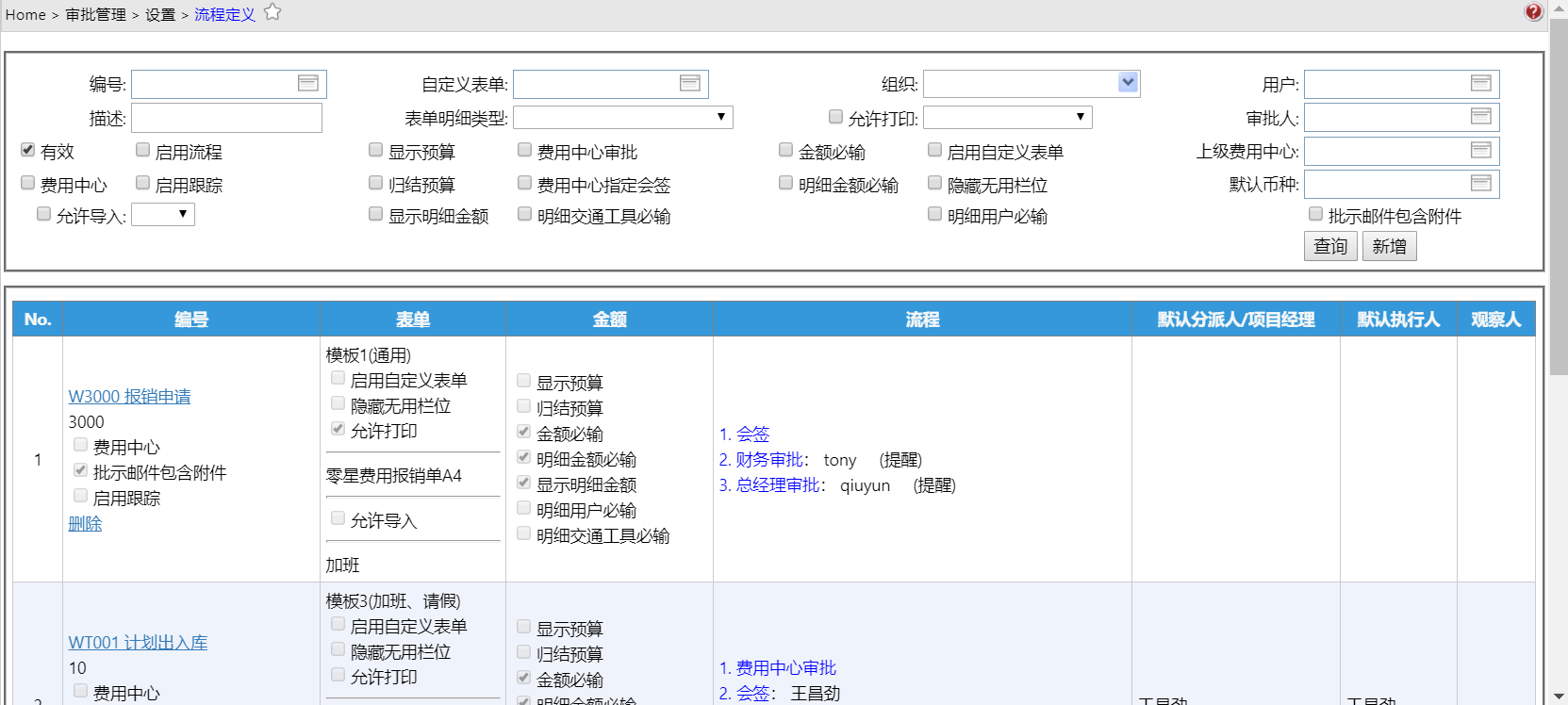Open step 1. 会签 in W3000 flow
This screenshot has height=705, width=1568.
745,434
